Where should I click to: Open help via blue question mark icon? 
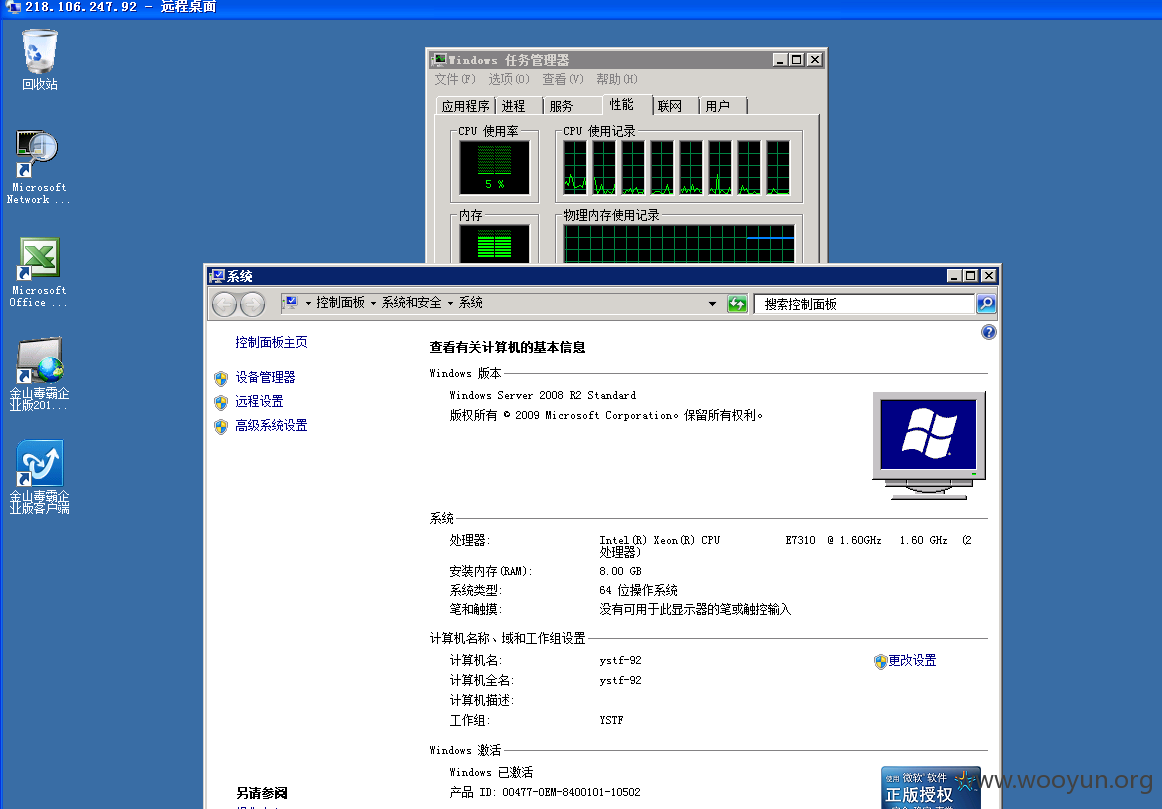[x=989, y=332]
